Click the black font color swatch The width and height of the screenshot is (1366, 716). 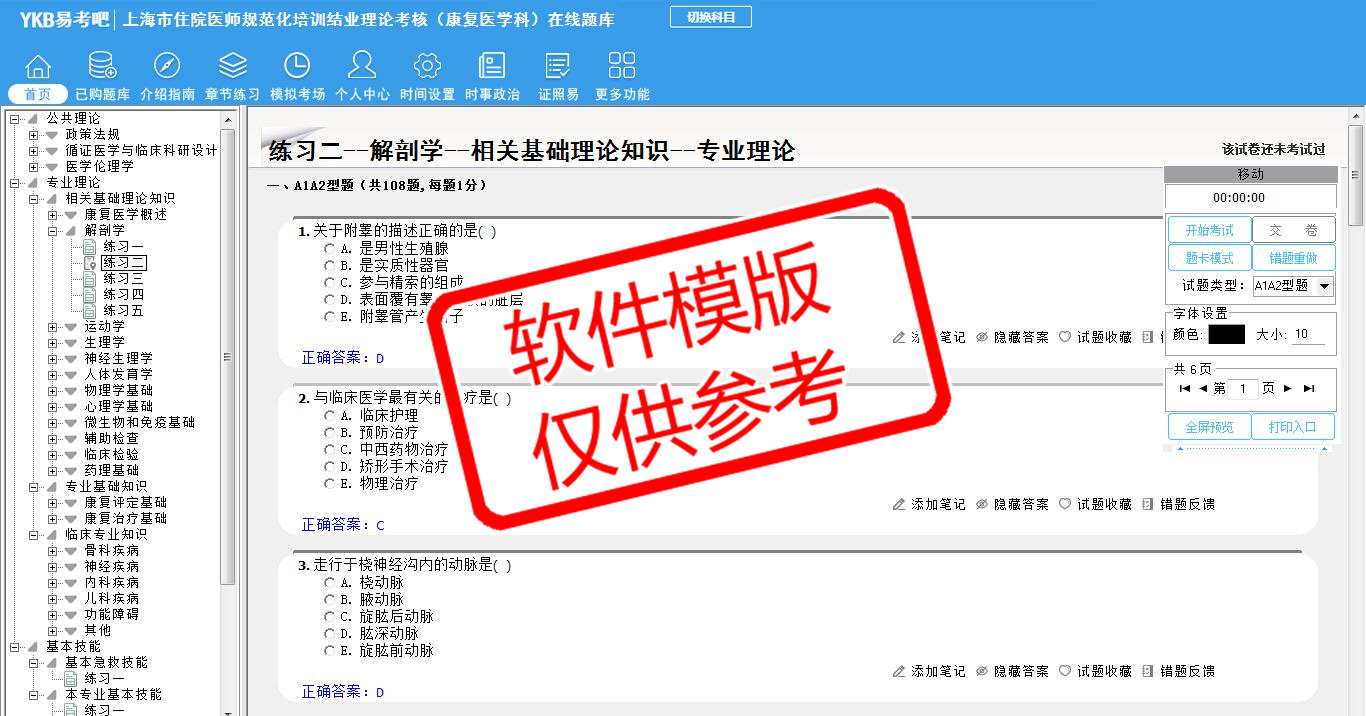click(x=1226, y=335)
